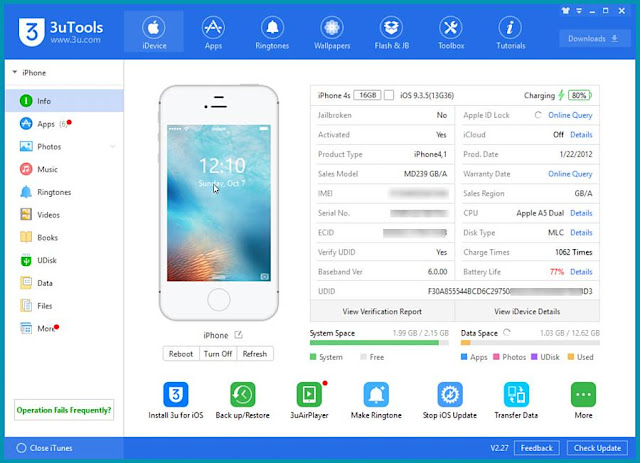Expand the Photos sidebar chevron
The image size is (640, 463).
coord(112,146)
